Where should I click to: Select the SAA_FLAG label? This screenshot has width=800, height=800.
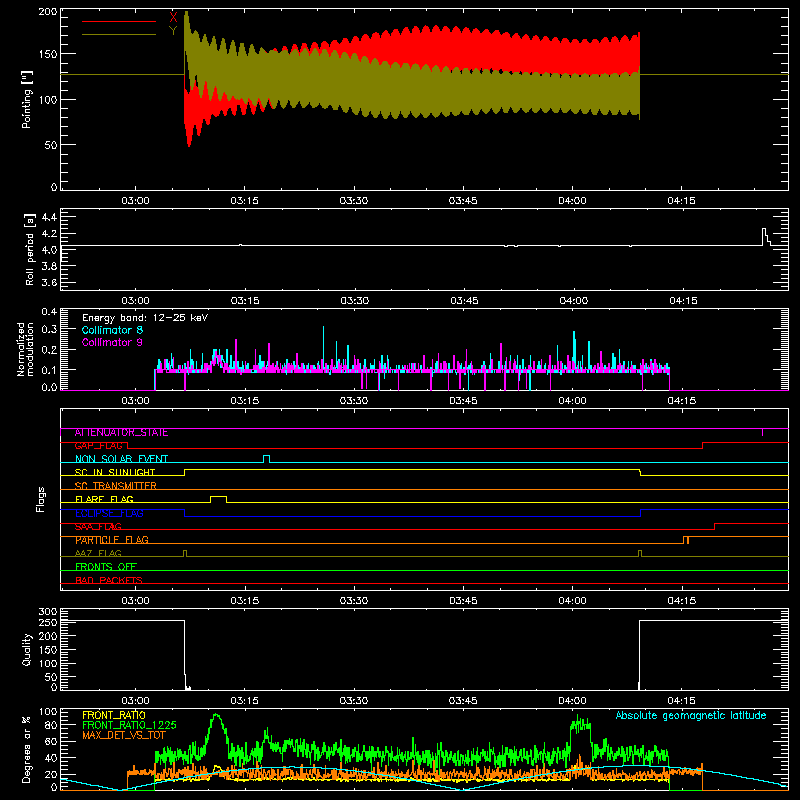point(98,527)
